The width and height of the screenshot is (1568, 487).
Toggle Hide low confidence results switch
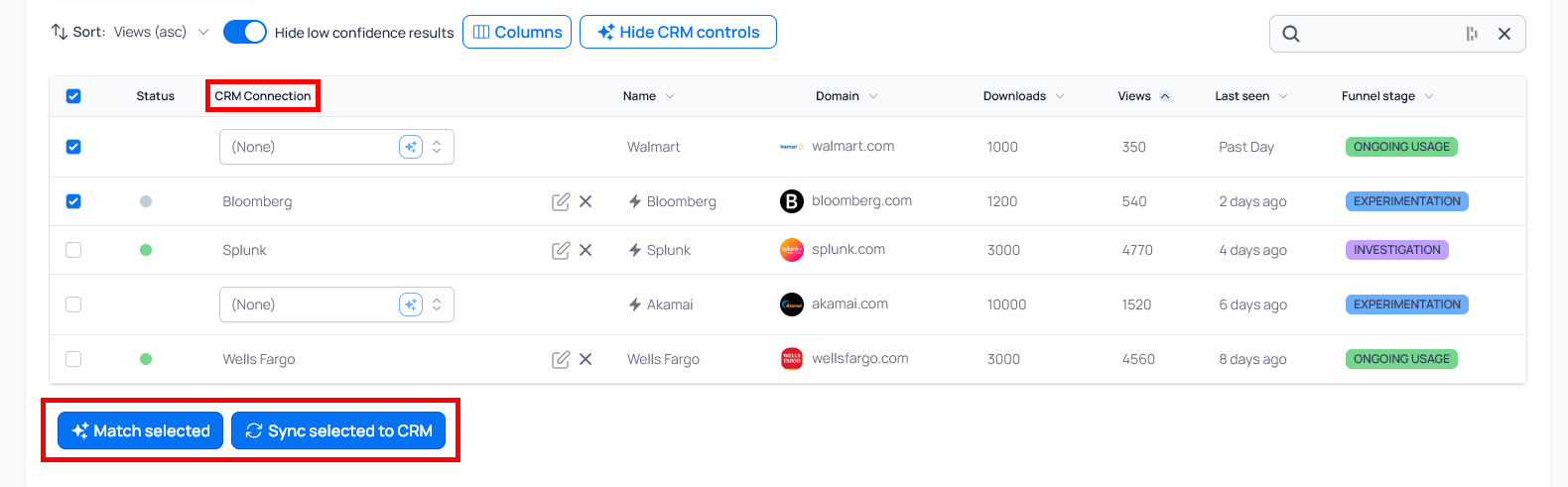245,32
